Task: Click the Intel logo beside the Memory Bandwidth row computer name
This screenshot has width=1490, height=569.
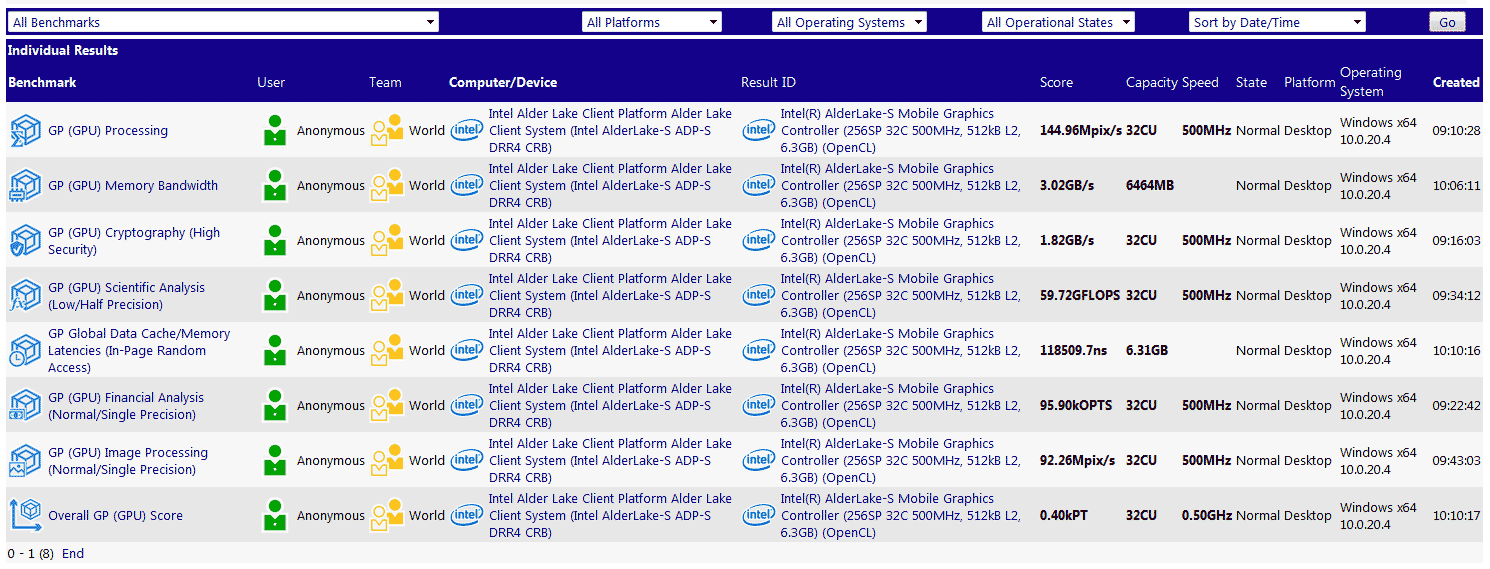Action: tap(467, 185)
